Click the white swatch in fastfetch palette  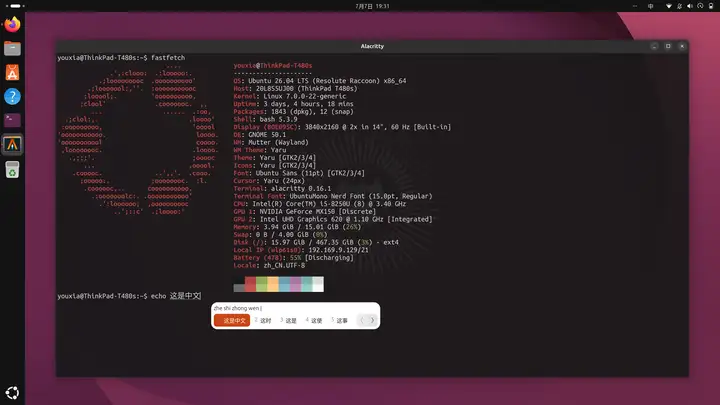318,284
